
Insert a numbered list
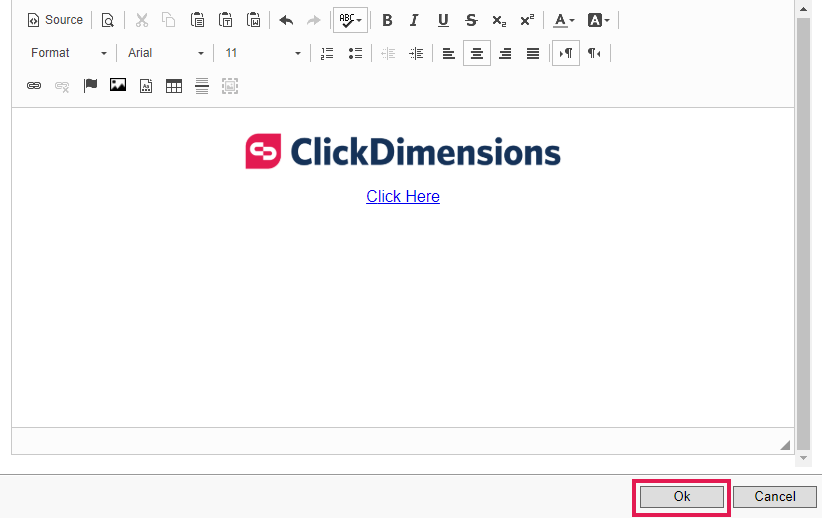tap(327, 53)
